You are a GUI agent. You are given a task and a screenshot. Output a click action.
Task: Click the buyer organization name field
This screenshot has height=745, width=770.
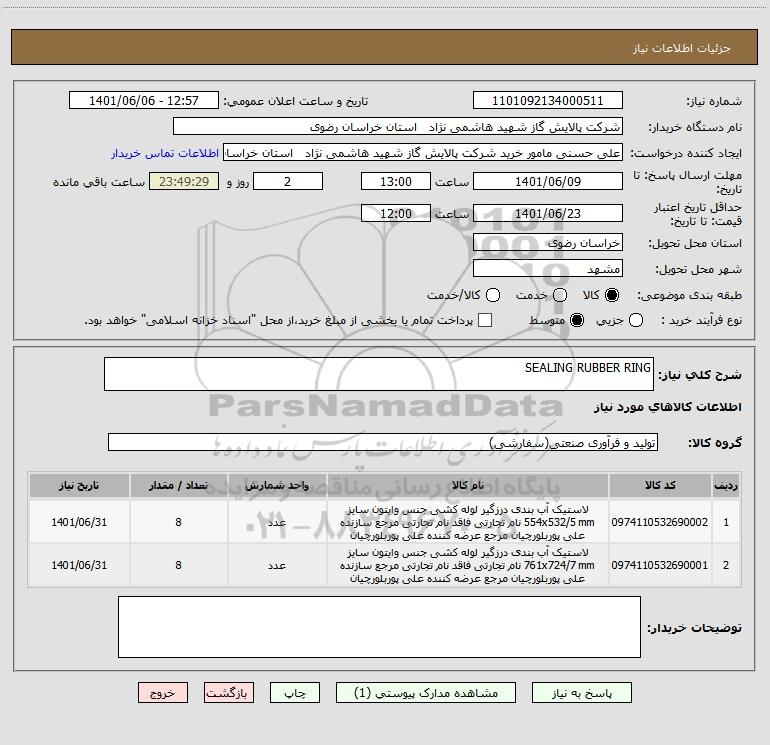tap(398, 127)
